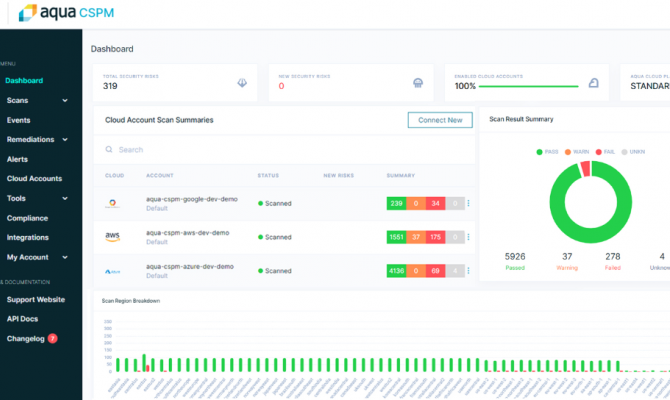Image resolution: width=670 pixels, height=400 pixels.
Task: Click the red 34 fail count
Action: (435, 203)
